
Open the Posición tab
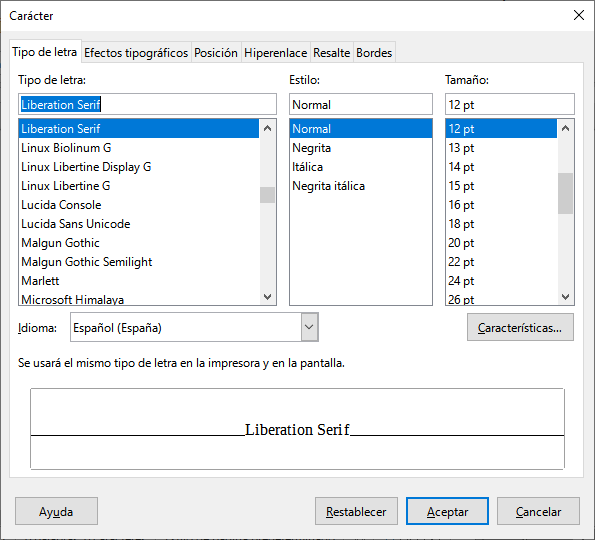216,52
